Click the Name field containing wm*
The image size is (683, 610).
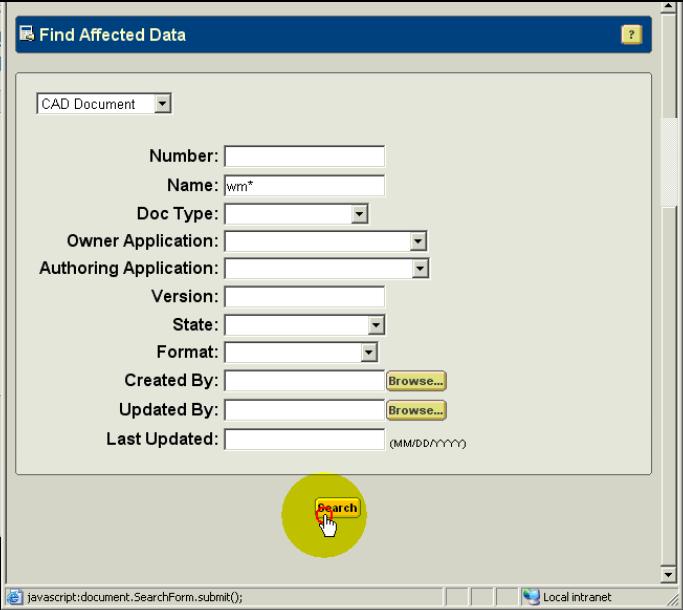click(304, 185)
